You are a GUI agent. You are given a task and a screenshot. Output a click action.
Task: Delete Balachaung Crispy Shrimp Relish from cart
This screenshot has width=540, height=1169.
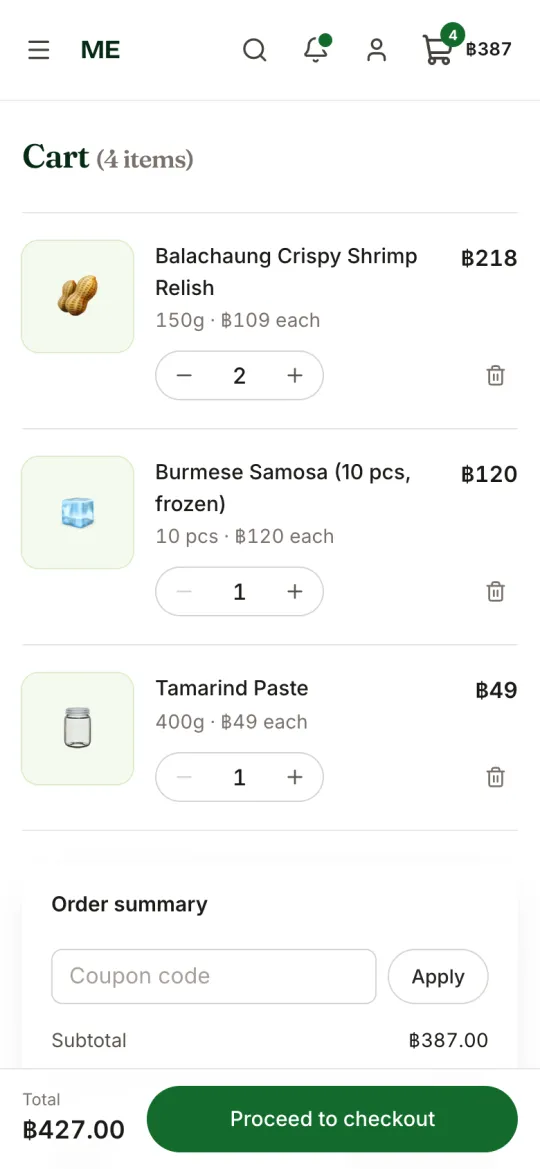495,376
